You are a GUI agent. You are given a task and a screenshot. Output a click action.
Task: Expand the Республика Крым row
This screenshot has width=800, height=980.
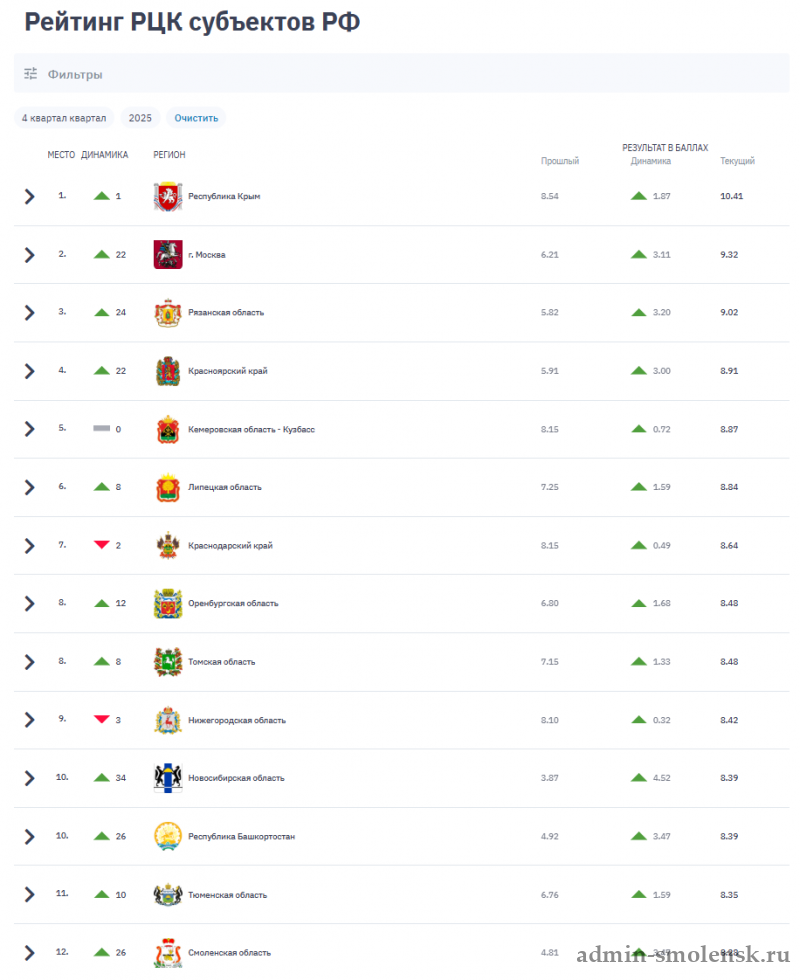[29, 196]
